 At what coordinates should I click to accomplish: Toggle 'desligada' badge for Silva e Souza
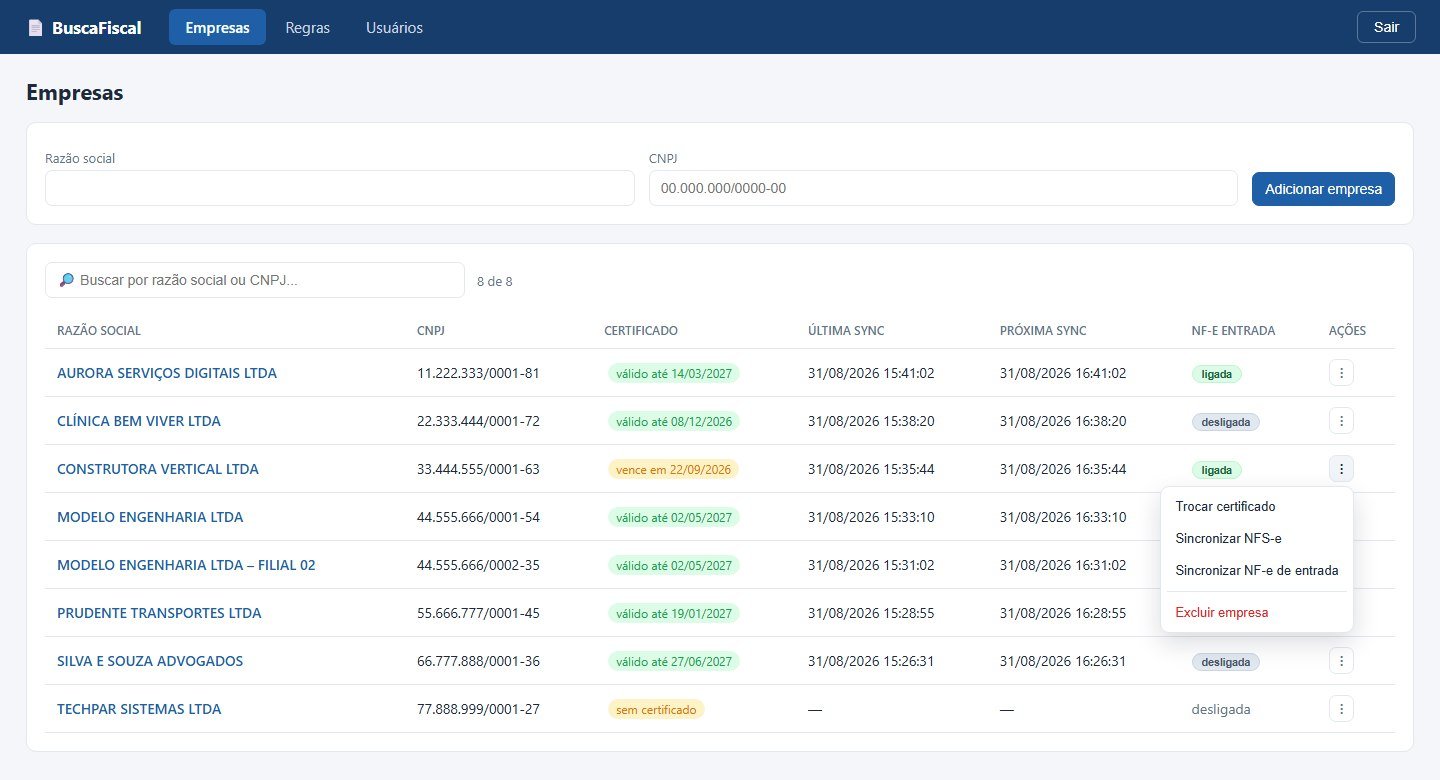[1225, 662]
